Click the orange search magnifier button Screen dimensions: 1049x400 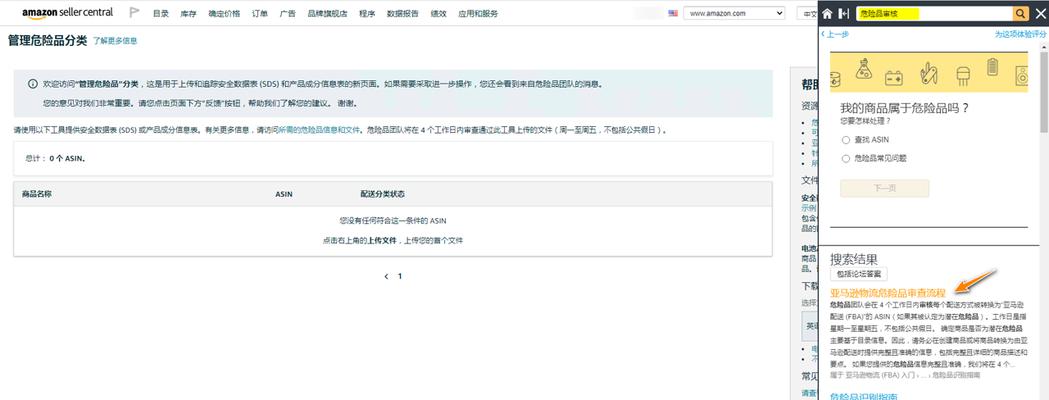tap(1020, 13)
